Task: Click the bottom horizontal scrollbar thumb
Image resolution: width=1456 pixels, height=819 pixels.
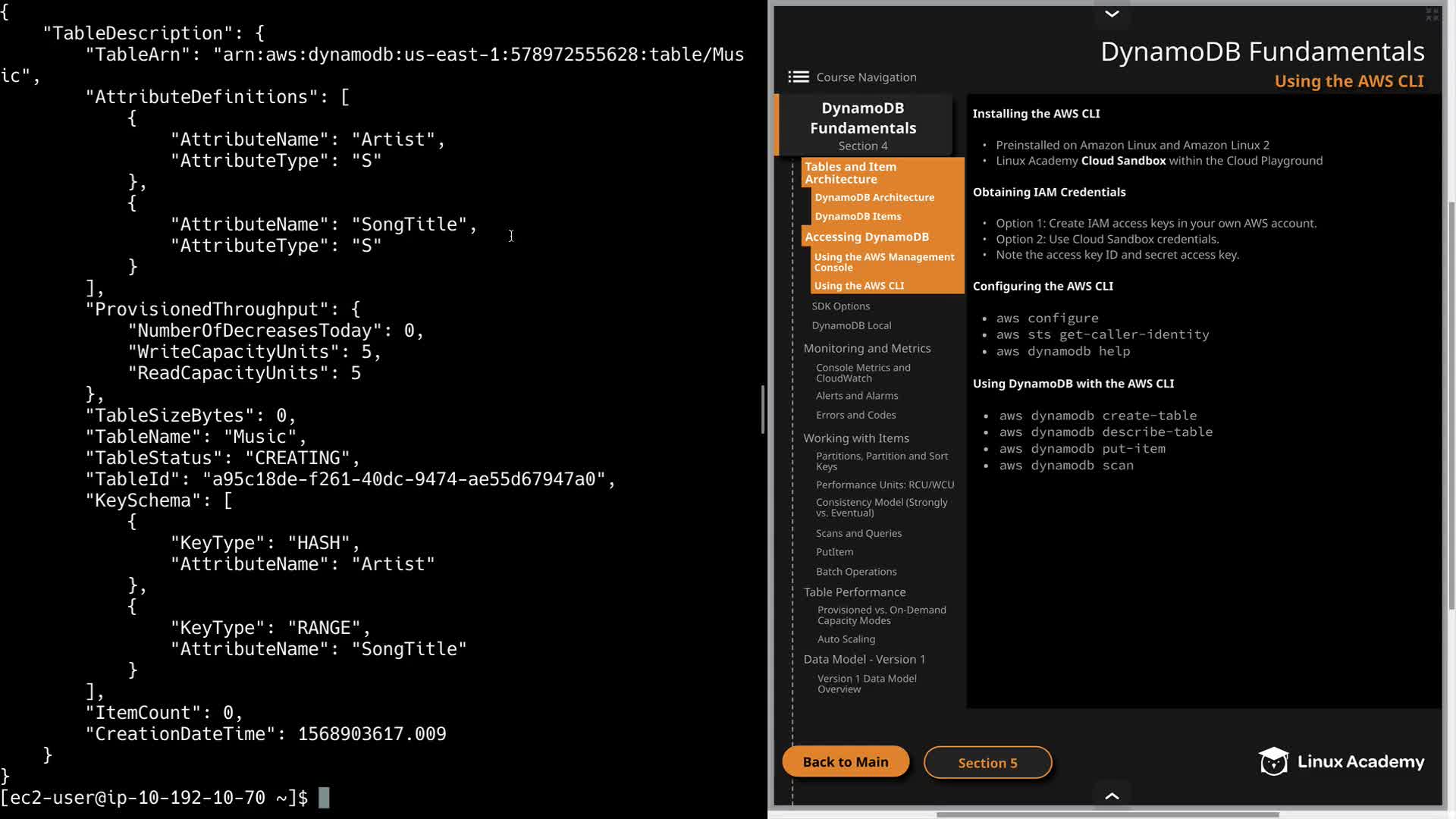Action: tap(1107, 814)
